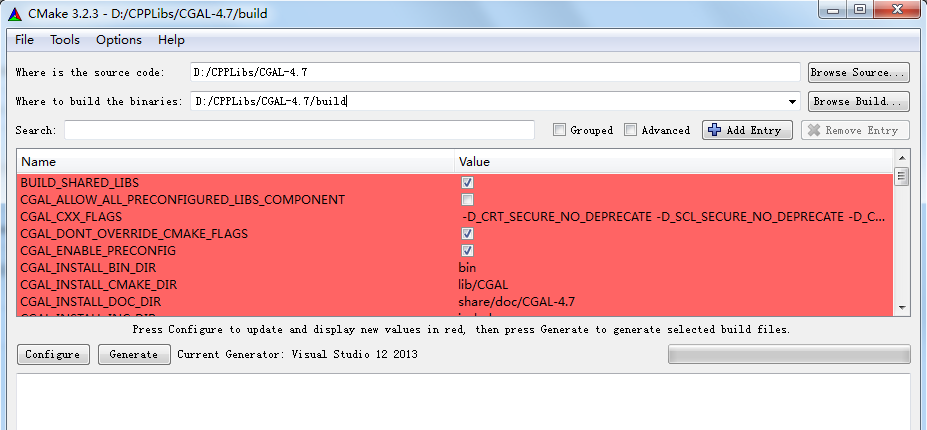927x430 pixels.
Task: Check CGAL_ALLOW_ALL_PRECONFIGURED_LIBS_COMPONENT checkbox
Action: click(468, 199)
